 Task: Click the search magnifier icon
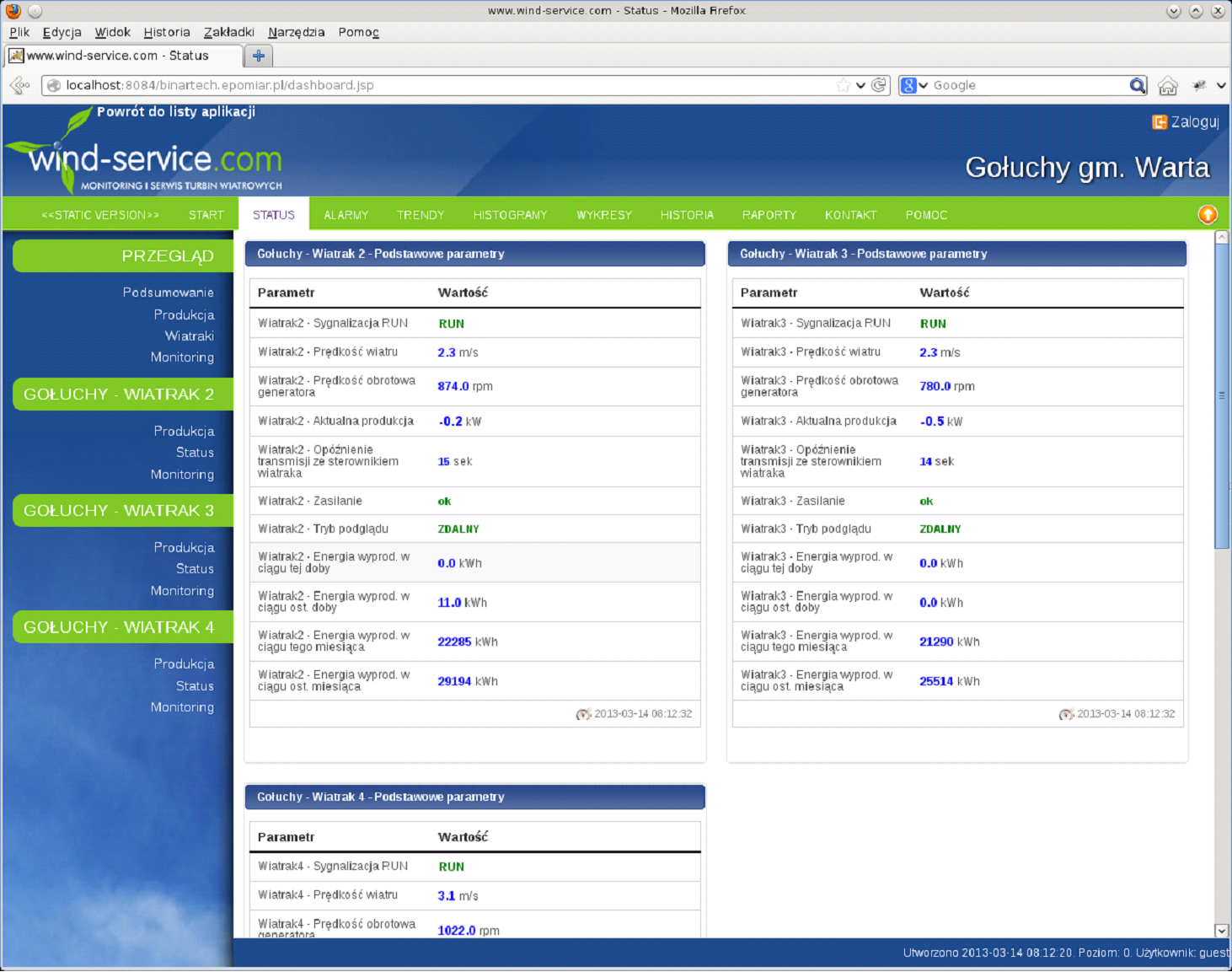click(1137, 85)
